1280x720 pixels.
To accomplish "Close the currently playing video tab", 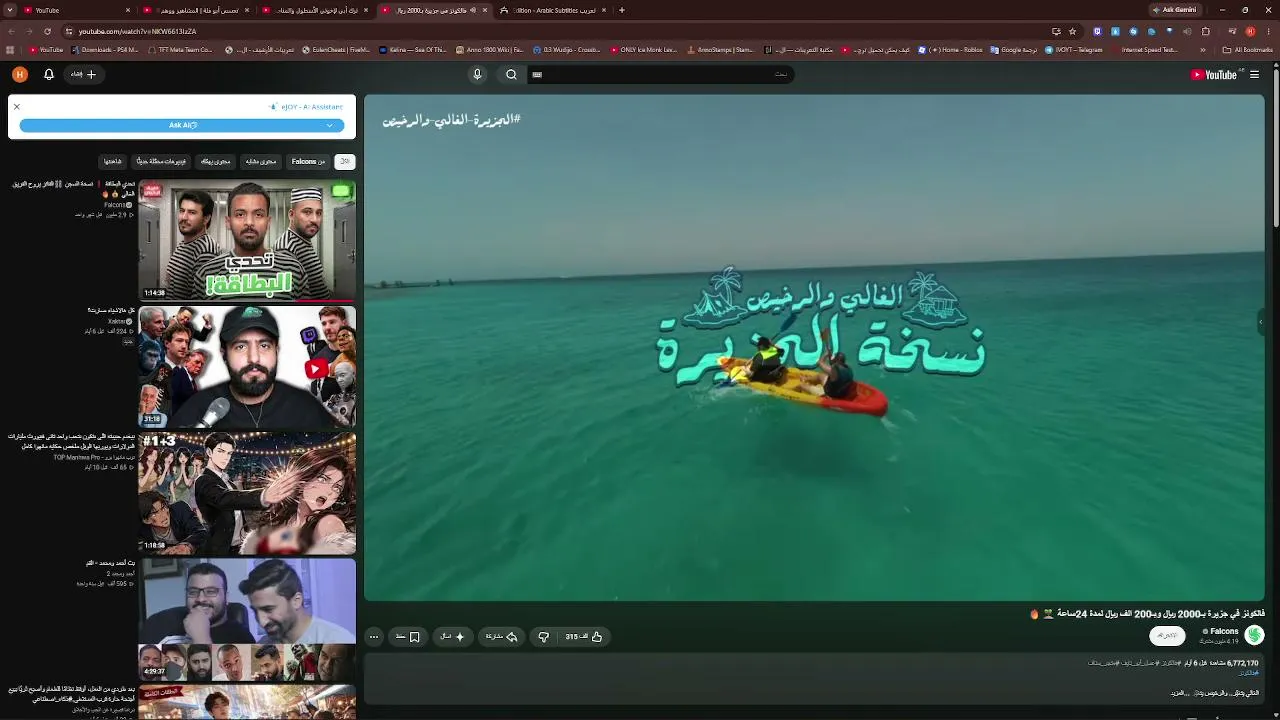I will click(485, 10).
